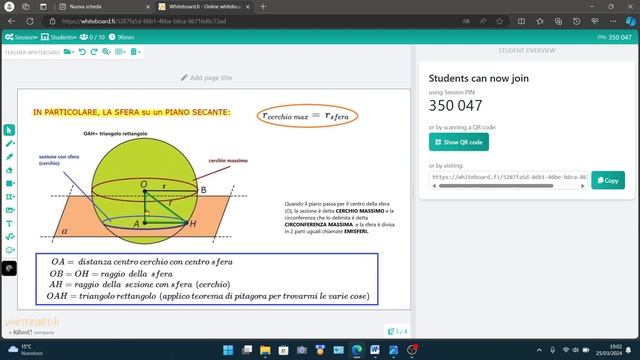Open the emoji sticker tool
The width and height of the screenshot is (640, 360).
[10, 250]
